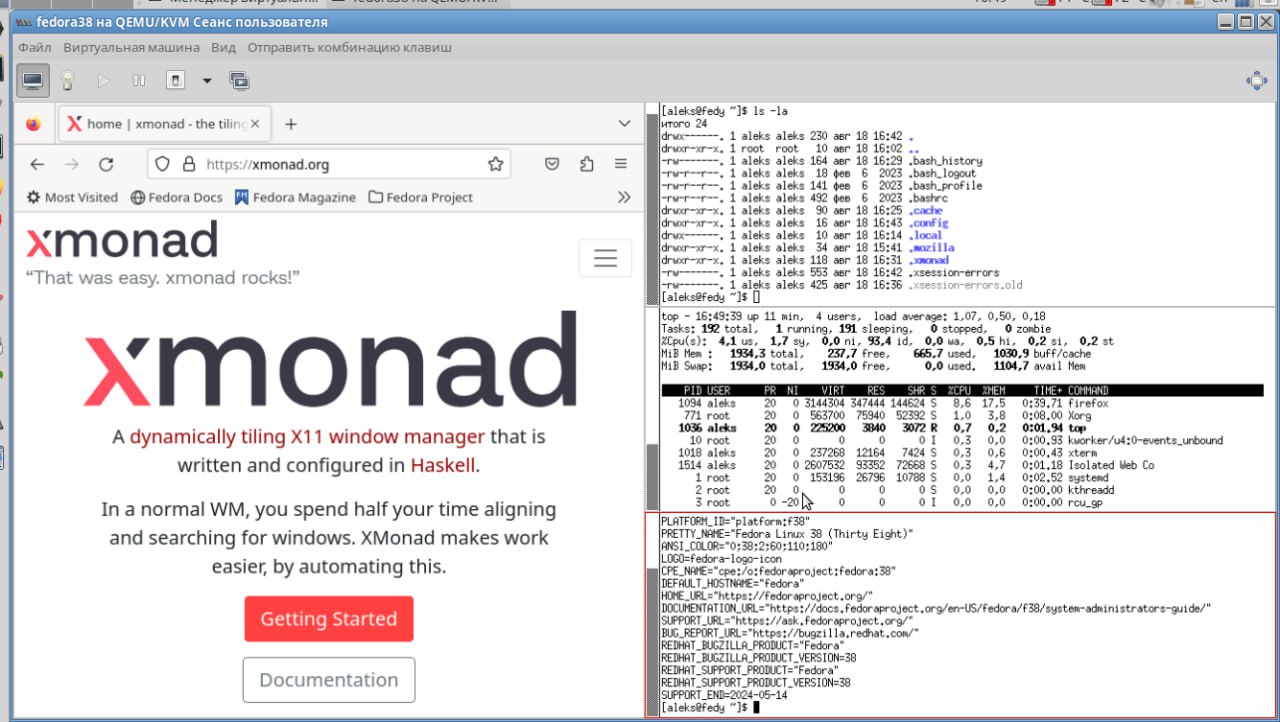Toggle fullscreen mode icon of the viewer
Screen dimensions: 1280x722
pyautogui.click(x=1257, y=81)
